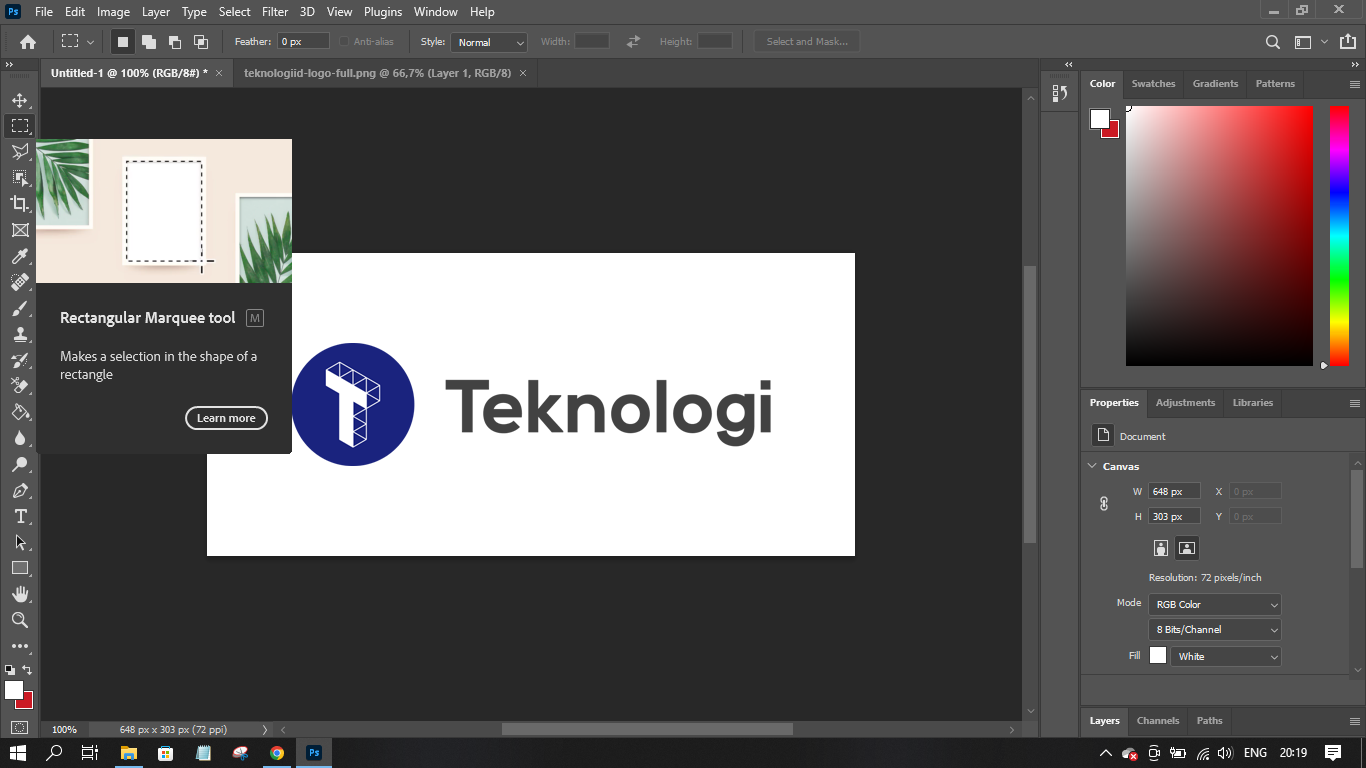This screenshot has height=768, width=1366.
Task: Select the Crop tool
Action: click(19, 204)
